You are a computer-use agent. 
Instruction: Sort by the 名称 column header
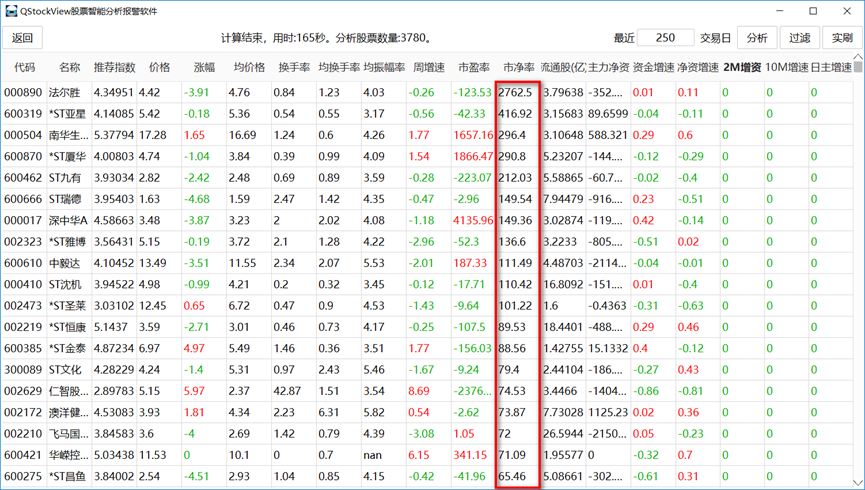[x=70, y=67]
